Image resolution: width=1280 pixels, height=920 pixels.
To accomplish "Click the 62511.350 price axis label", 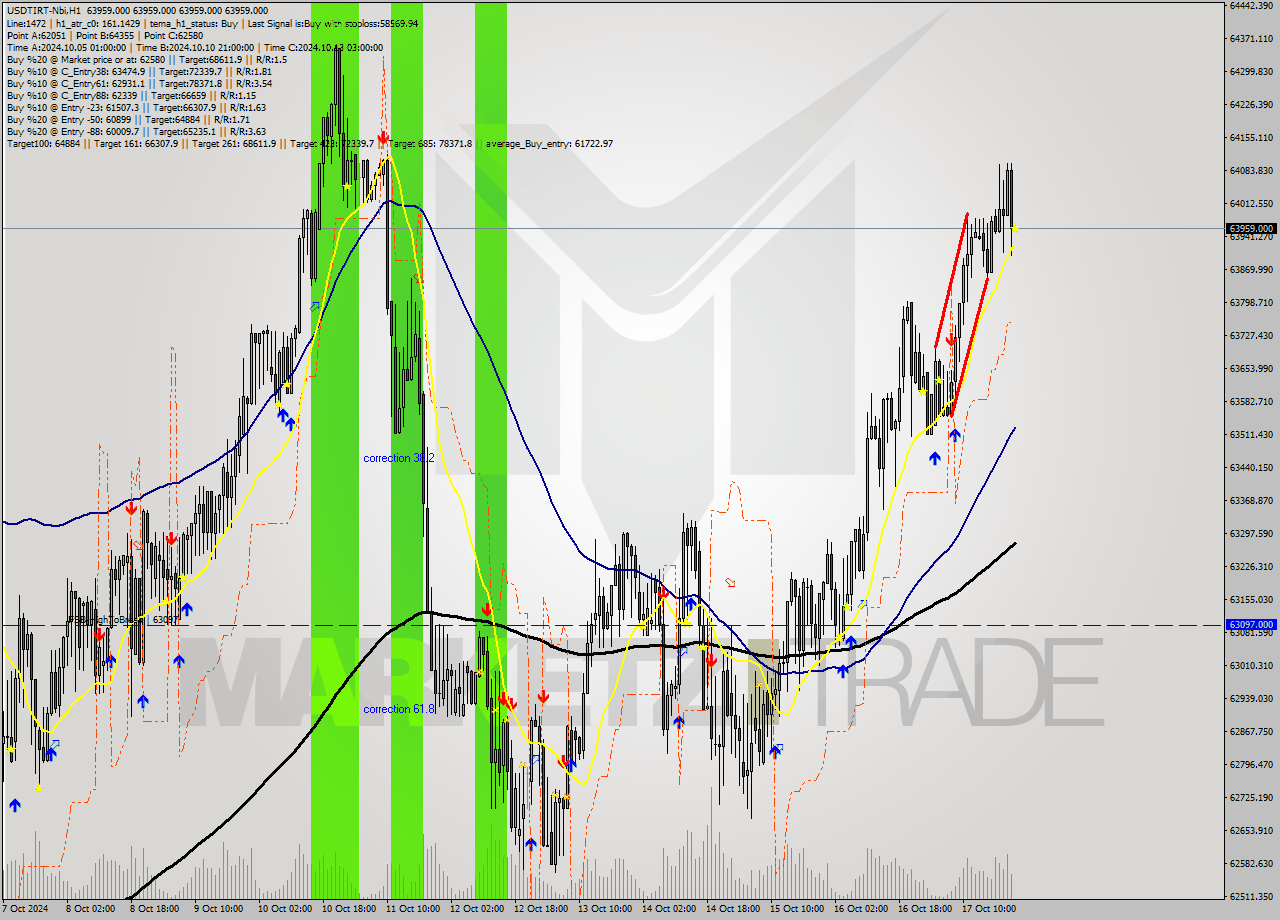I will (1251, 897).
